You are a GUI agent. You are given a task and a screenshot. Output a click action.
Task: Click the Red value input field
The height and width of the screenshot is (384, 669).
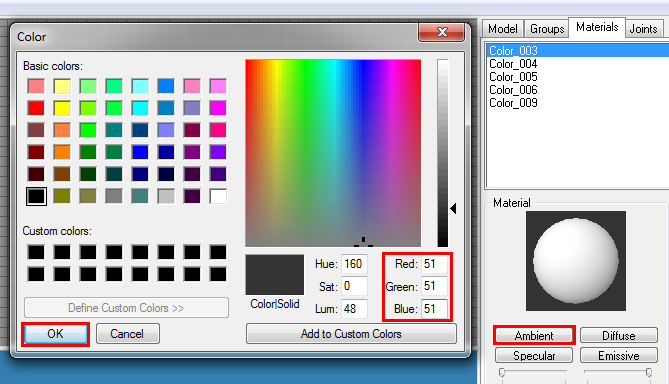[x=434, y=264]
